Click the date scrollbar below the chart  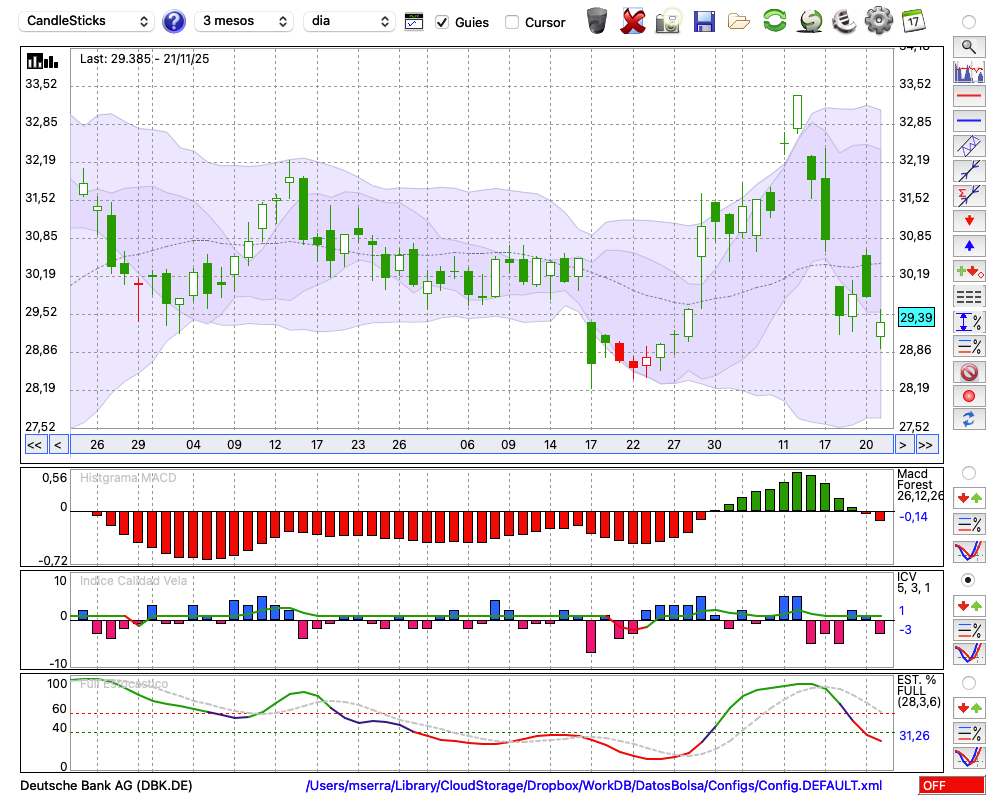pos(480,445)
